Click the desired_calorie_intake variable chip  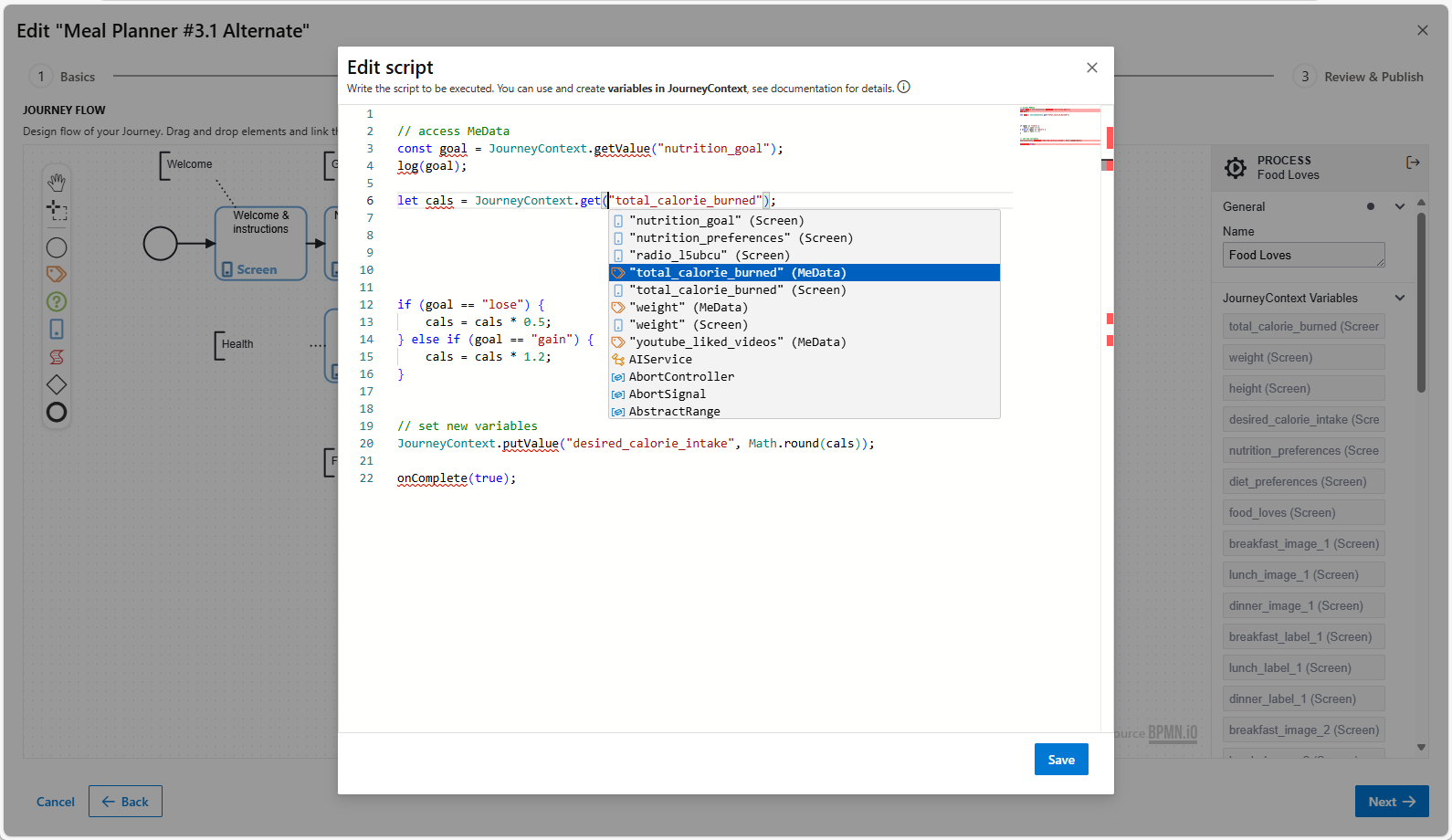click(x=1304, y=419)
